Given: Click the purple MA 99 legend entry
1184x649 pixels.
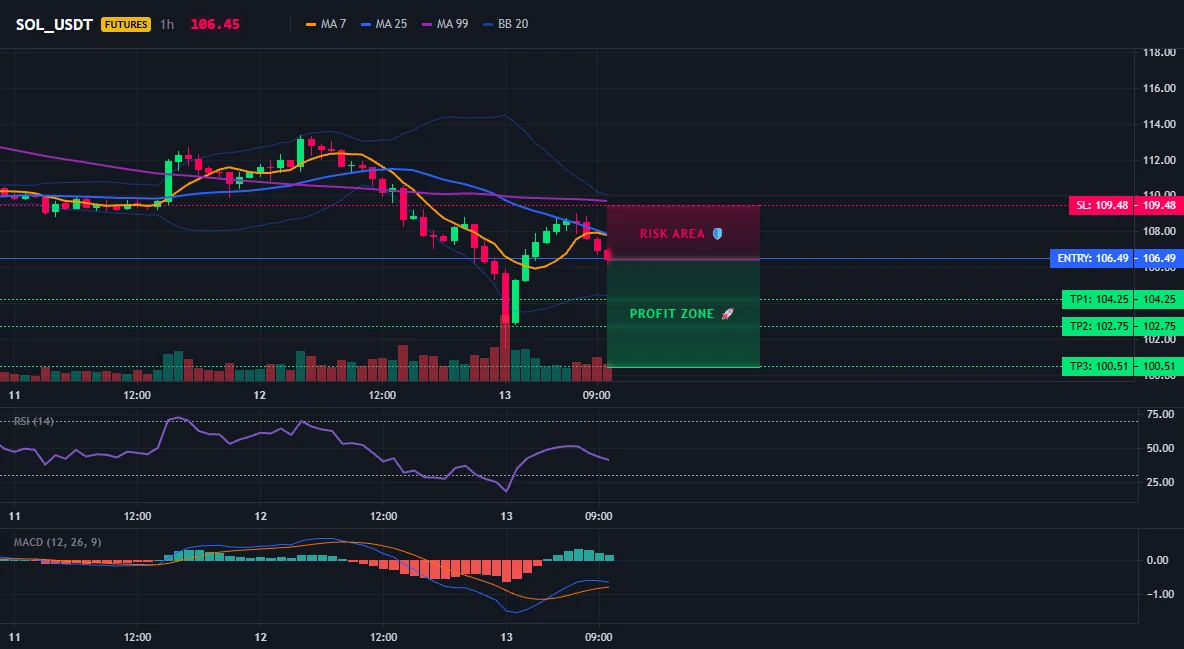Looking at the screenshot, I should pyautogui.click(x=445, y=24).
